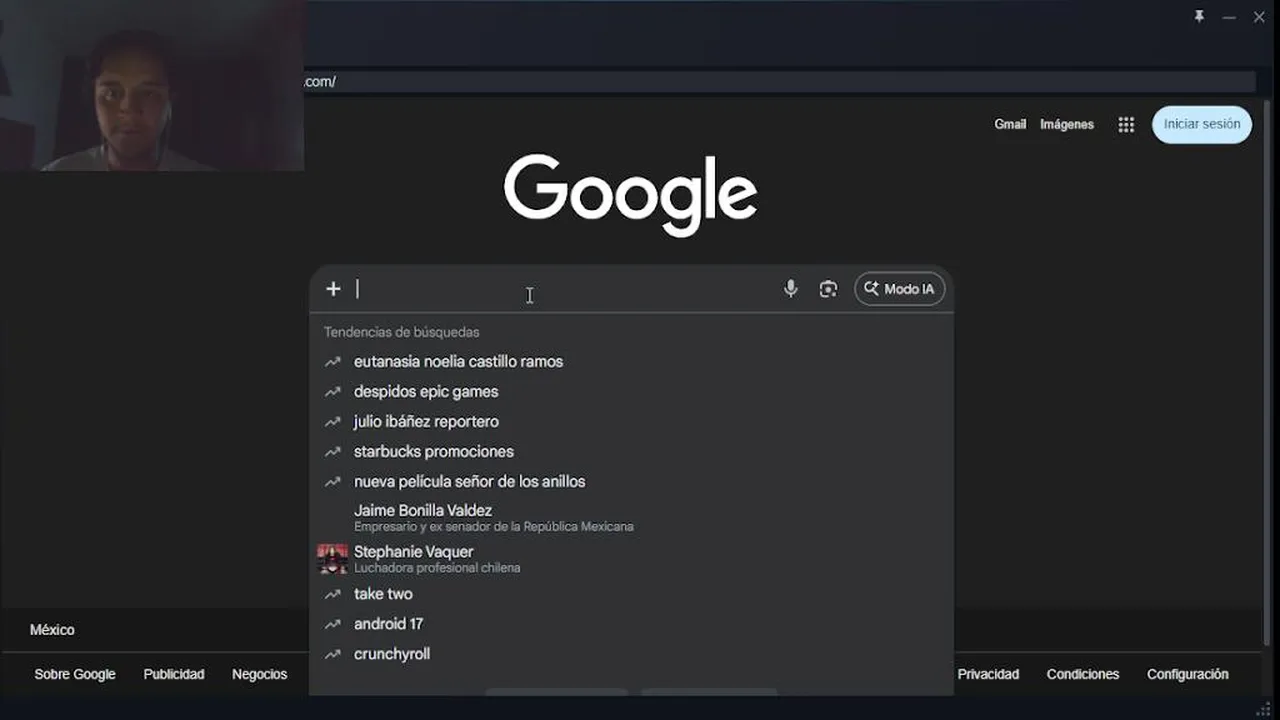
Task: Minimize the browser window
Action: (x=1229, y=17)
